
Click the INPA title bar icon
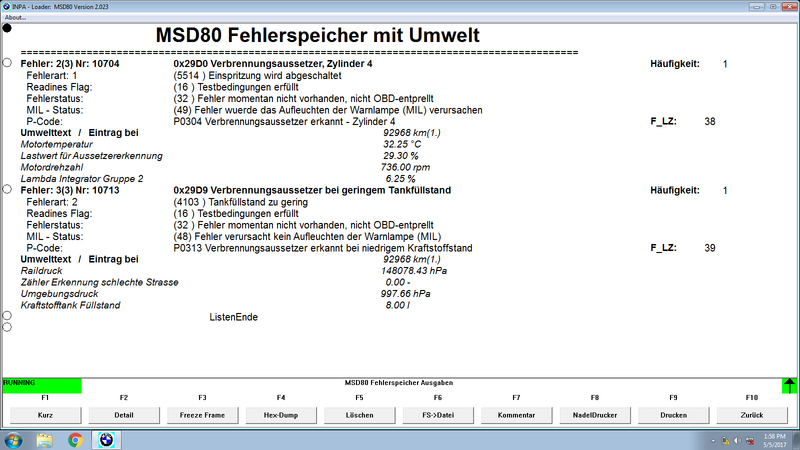(6, 6)
